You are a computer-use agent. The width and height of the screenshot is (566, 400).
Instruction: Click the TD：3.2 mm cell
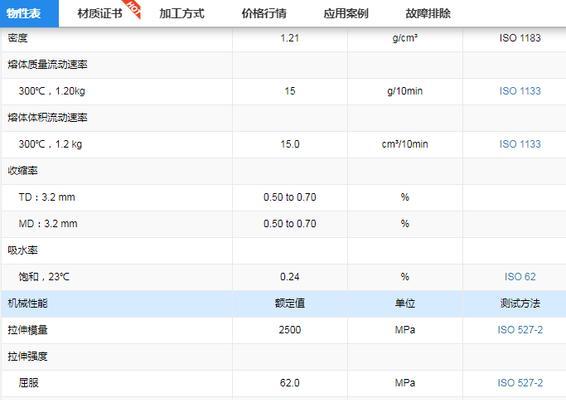tap(47, 197)
